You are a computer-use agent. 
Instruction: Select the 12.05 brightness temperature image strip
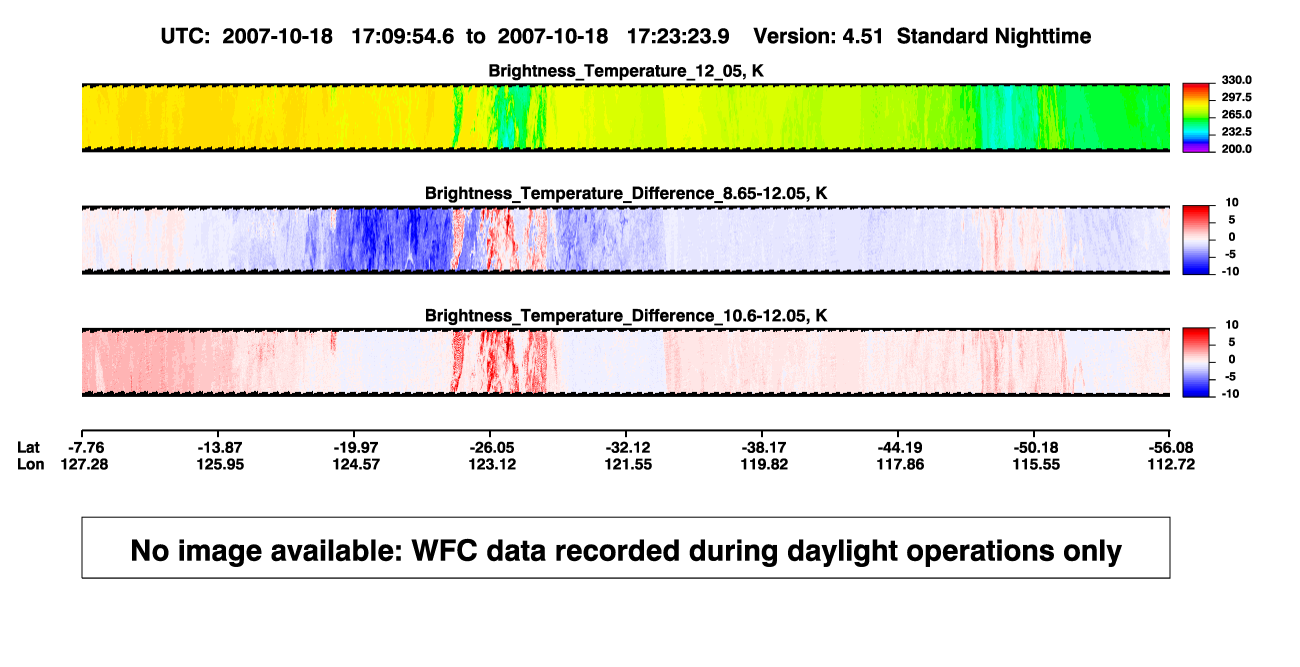pyautogui.click(x=626, y=117)
